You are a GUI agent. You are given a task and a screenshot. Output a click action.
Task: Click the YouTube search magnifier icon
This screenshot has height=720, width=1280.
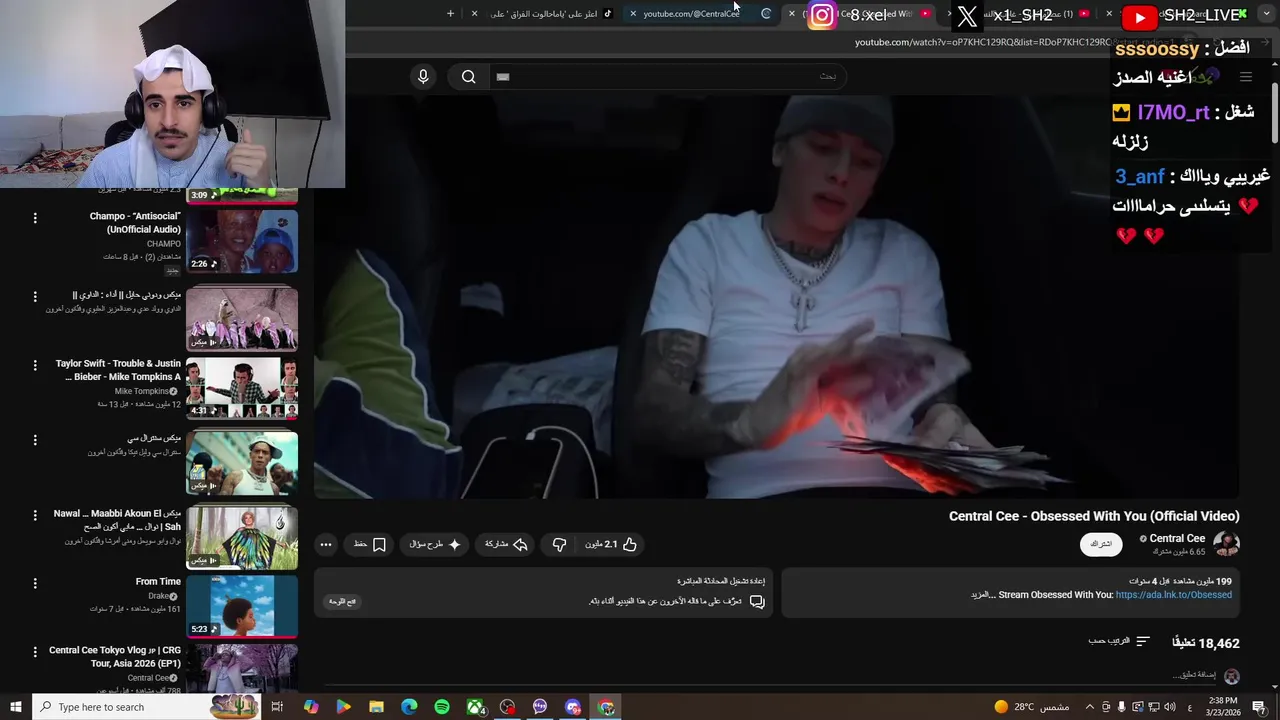pos(468,77)
